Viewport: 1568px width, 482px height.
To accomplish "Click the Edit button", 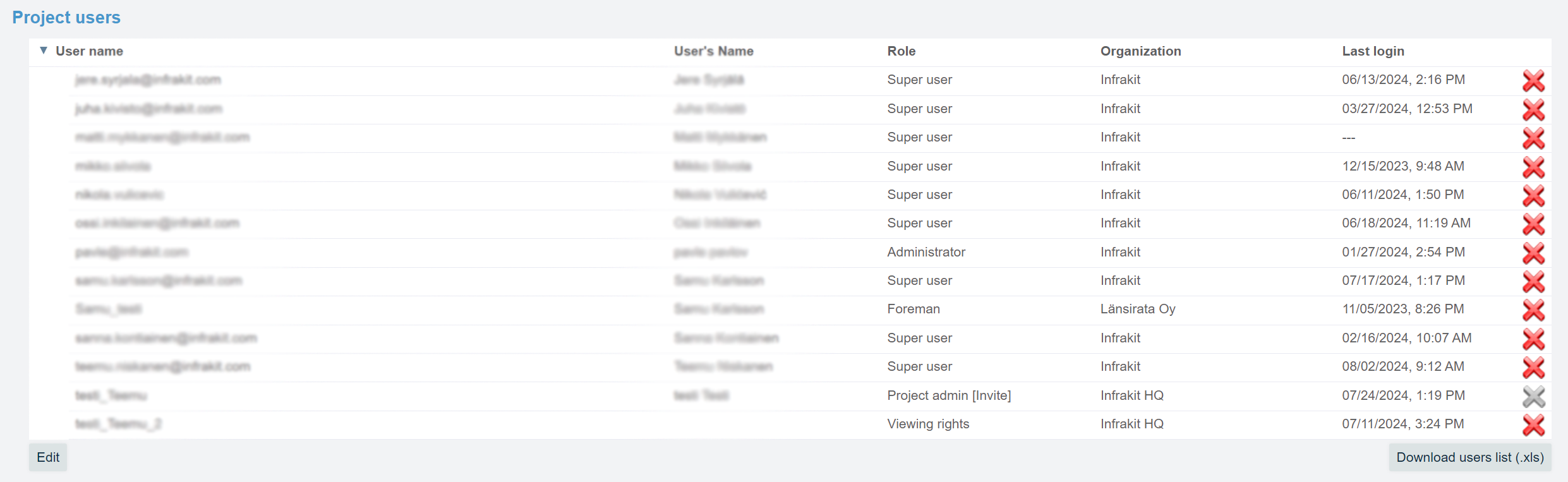I will (48, 457).
